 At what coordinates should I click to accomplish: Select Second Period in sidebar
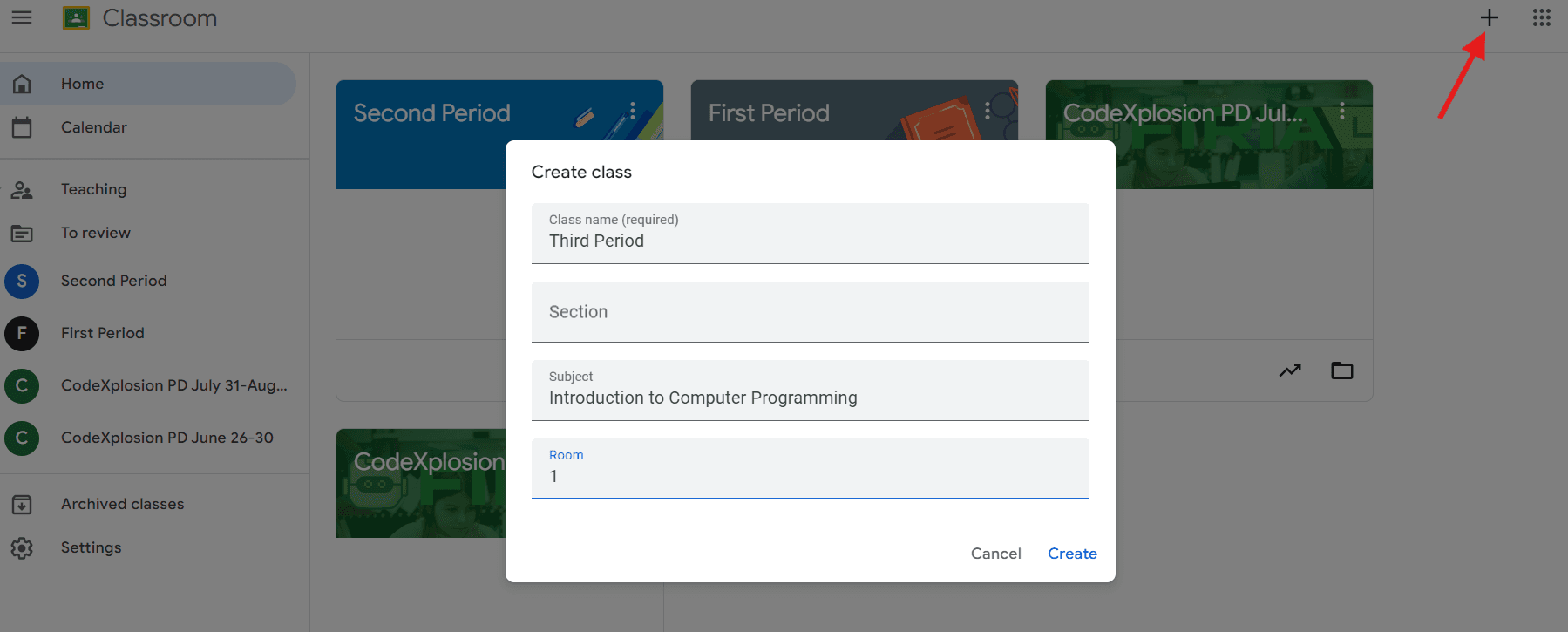tap(148, 281)
